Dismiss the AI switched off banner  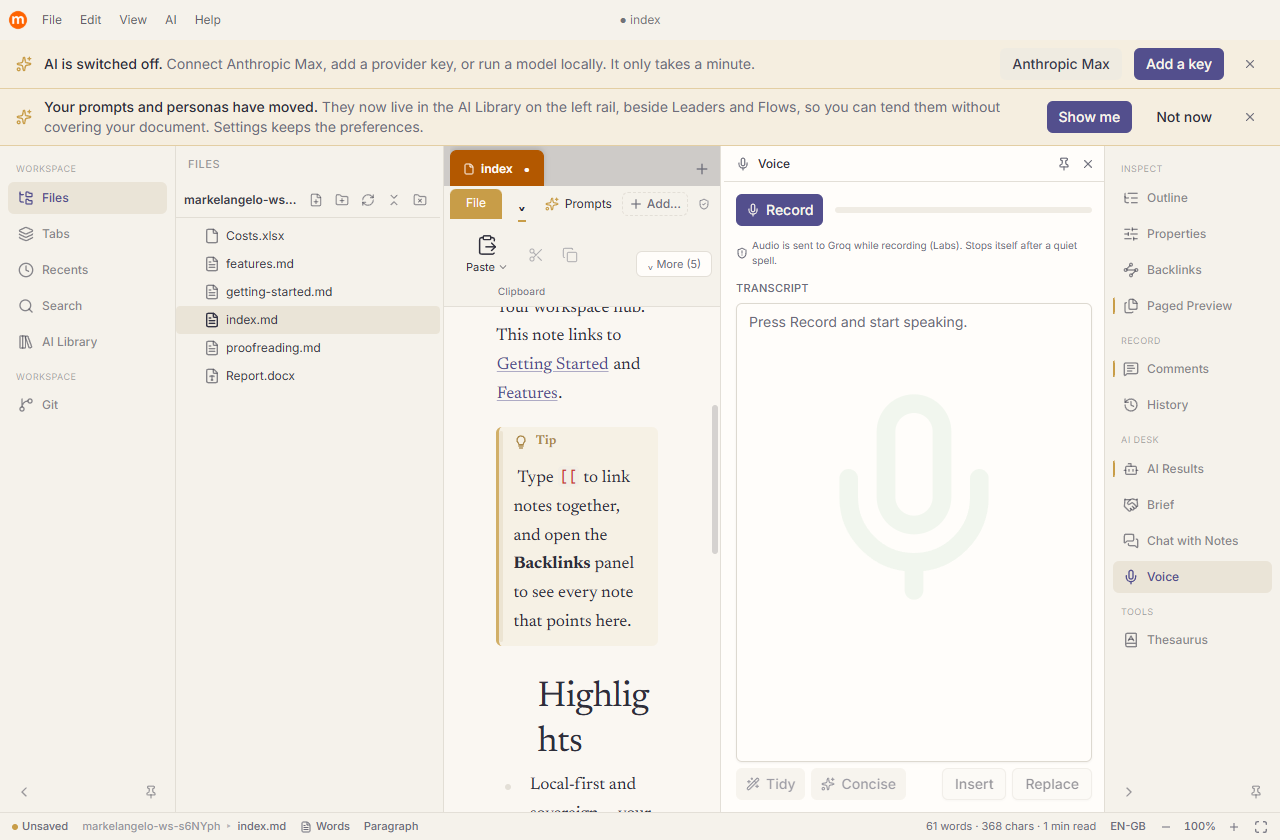pos(1250,64)
